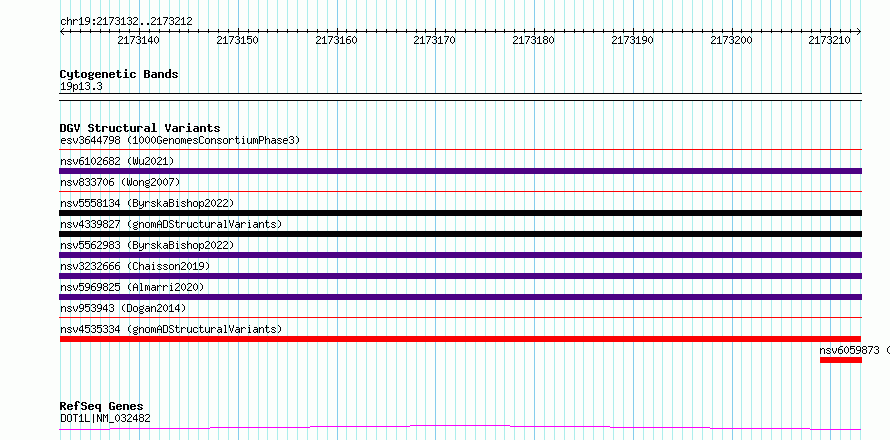Open gene DOT1L|NM_032482 label

coord(105,419)
